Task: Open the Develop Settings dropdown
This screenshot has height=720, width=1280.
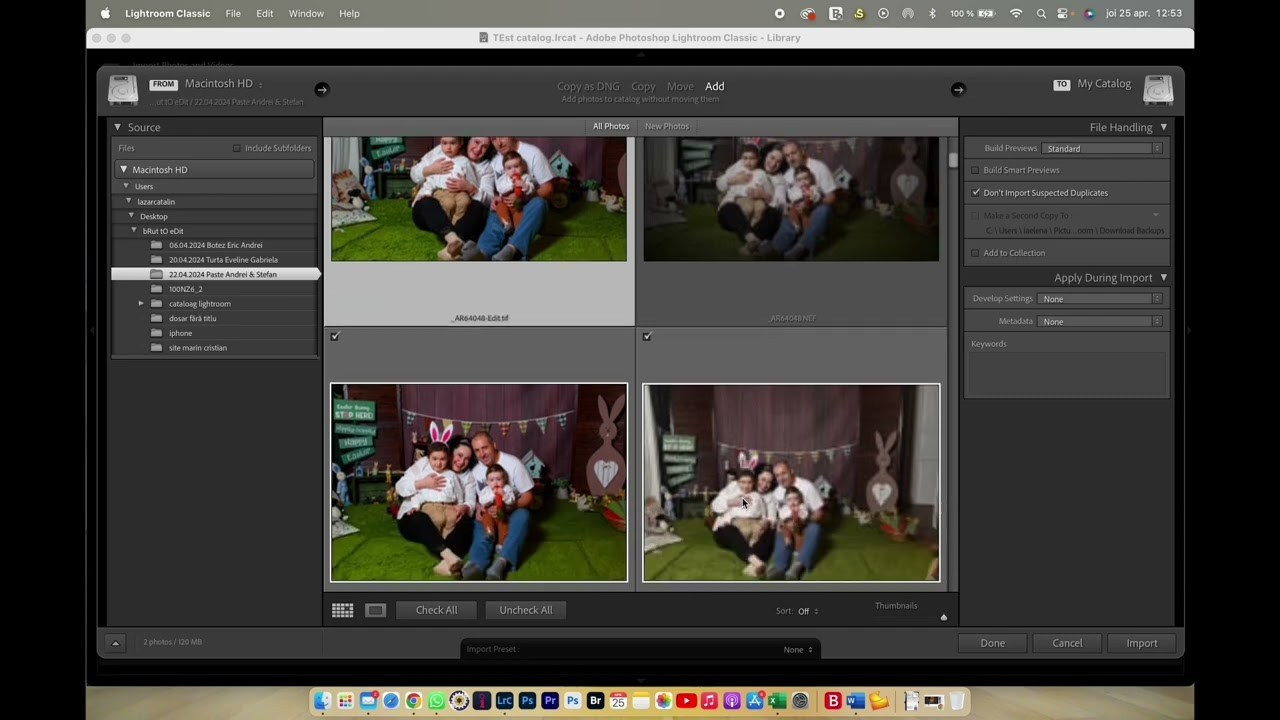Action: click(x=1100, y=298)
